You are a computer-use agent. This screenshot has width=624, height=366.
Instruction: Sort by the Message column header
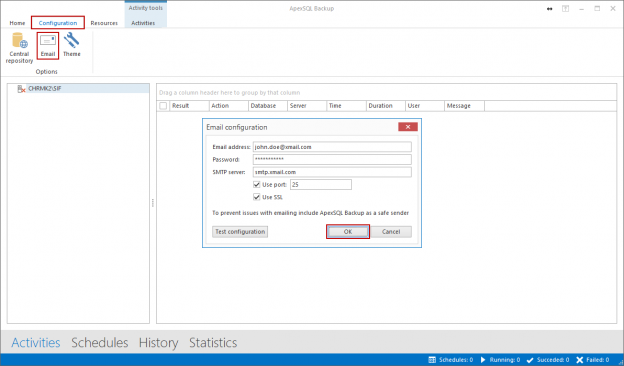464,106
